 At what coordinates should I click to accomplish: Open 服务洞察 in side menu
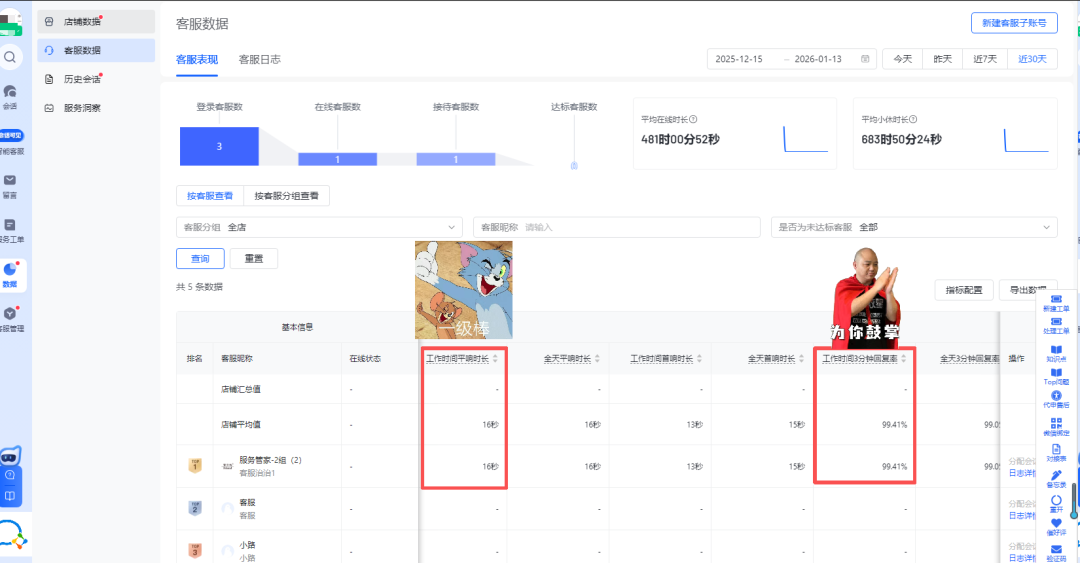click(x=96, y=108)
